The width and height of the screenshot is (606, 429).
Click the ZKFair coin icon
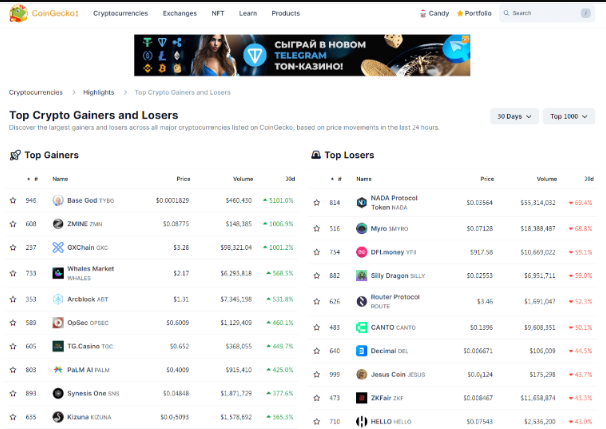coord(361,398)
